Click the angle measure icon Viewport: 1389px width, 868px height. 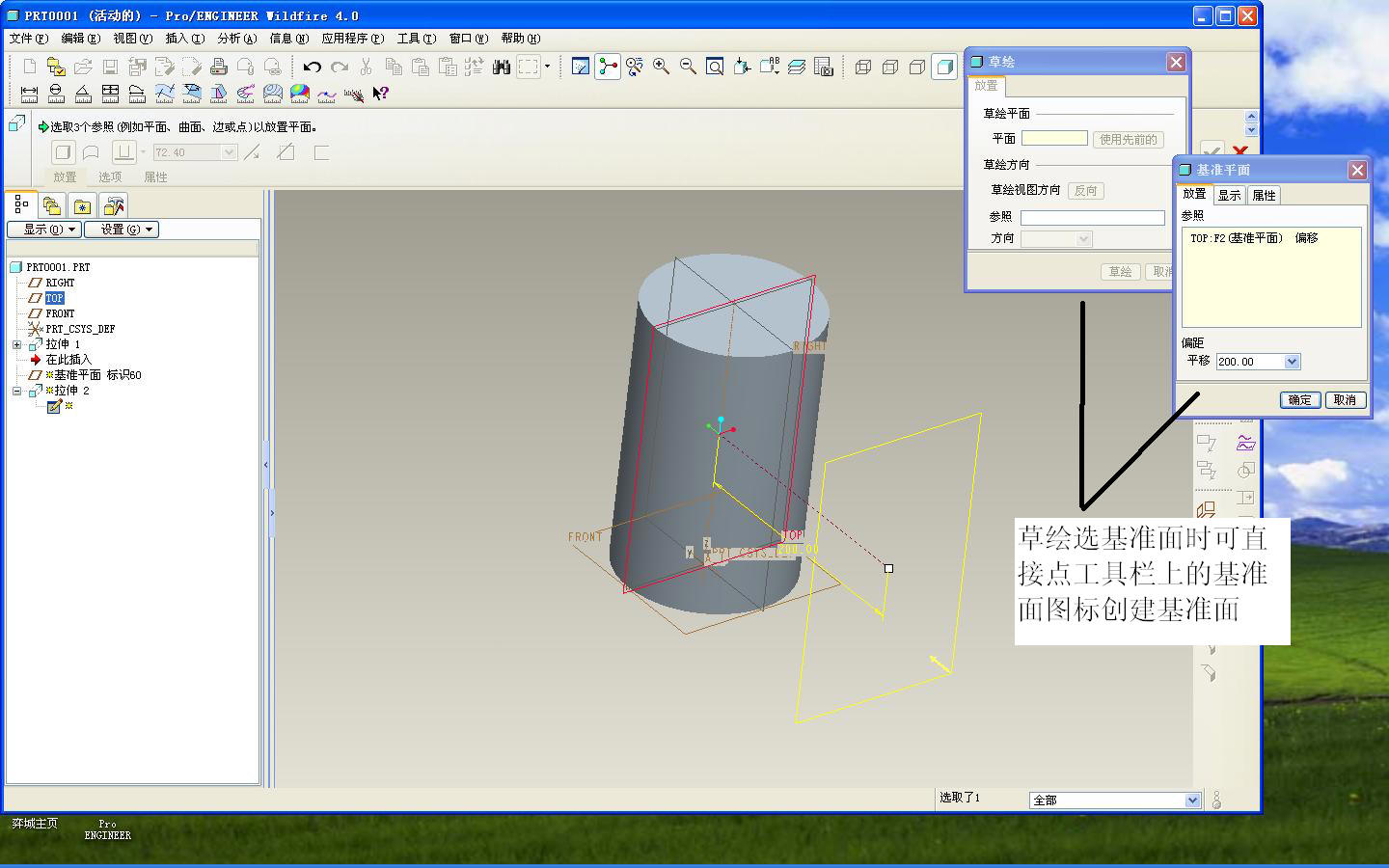tap(83, 94)
